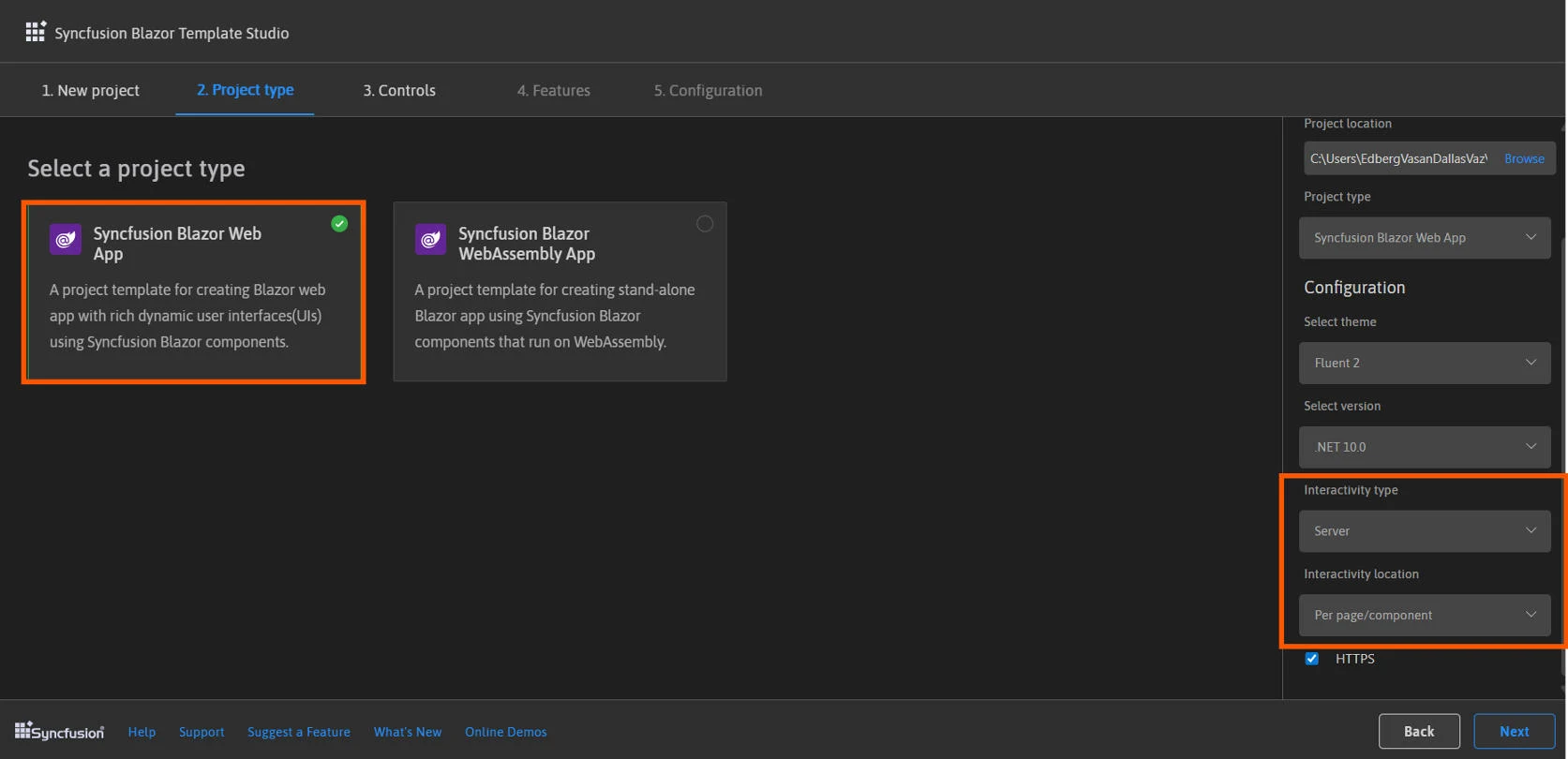
Task: Select the 2. Project type tab
Action: tap(245, 90)
